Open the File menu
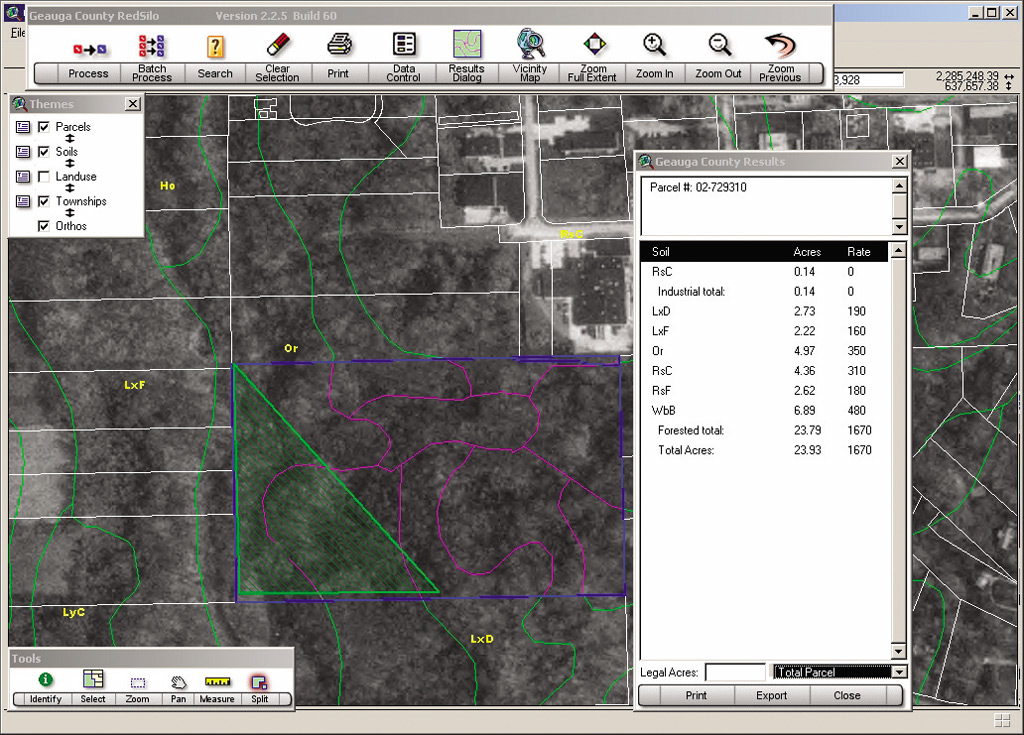 (x=18, y=33)
